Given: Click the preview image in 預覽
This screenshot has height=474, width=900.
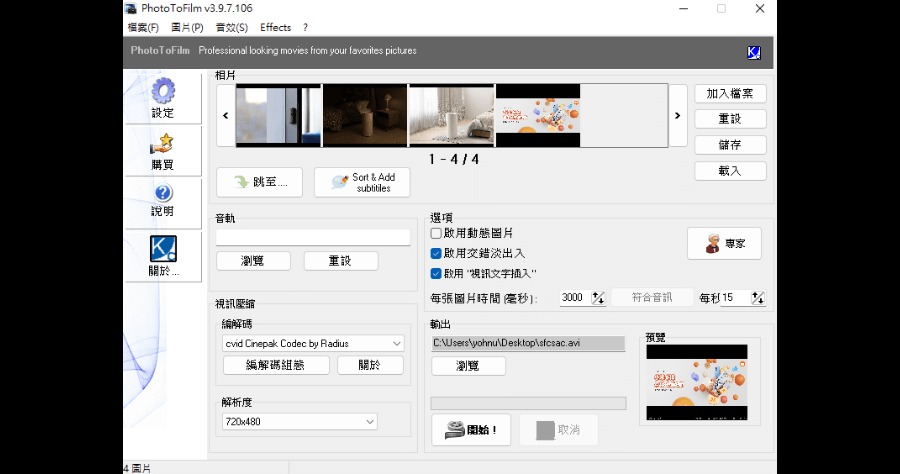Looking at the screenshot, I should point(697,382).
